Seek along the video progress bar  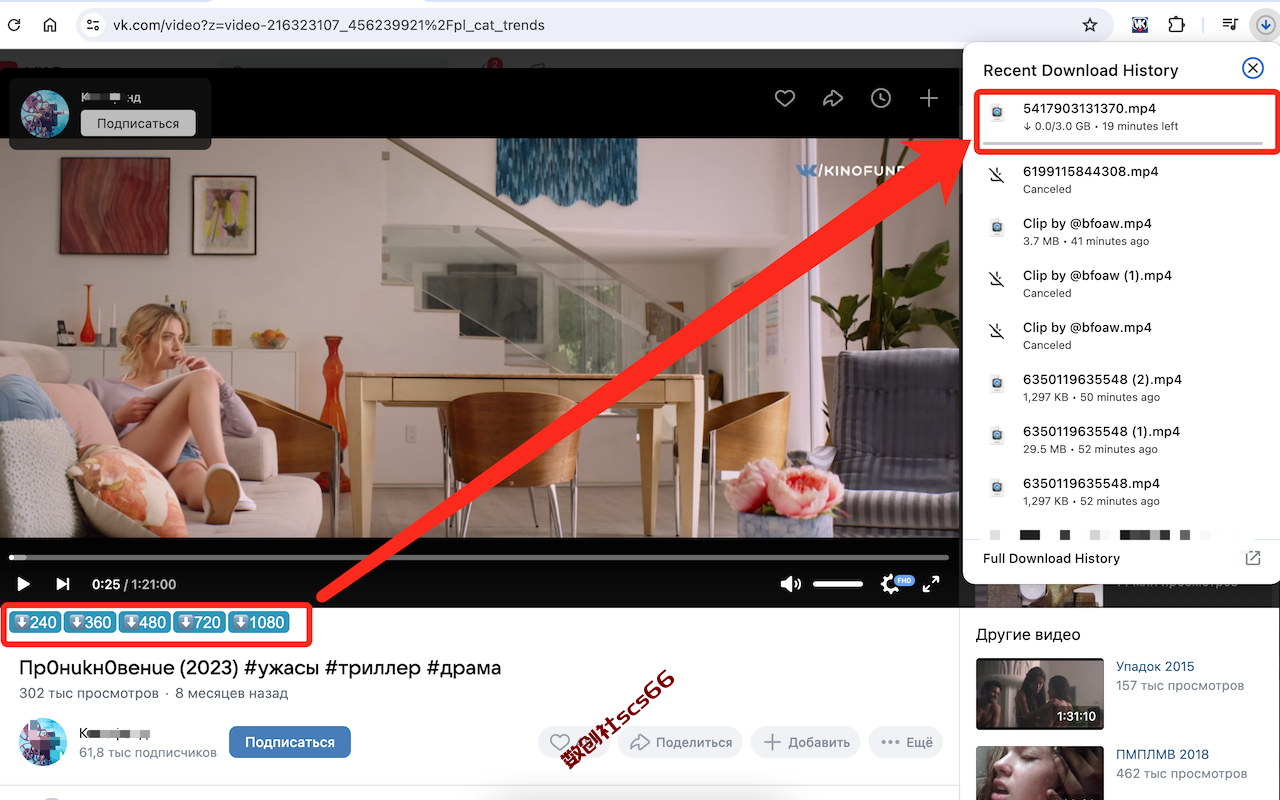[479, 557]
